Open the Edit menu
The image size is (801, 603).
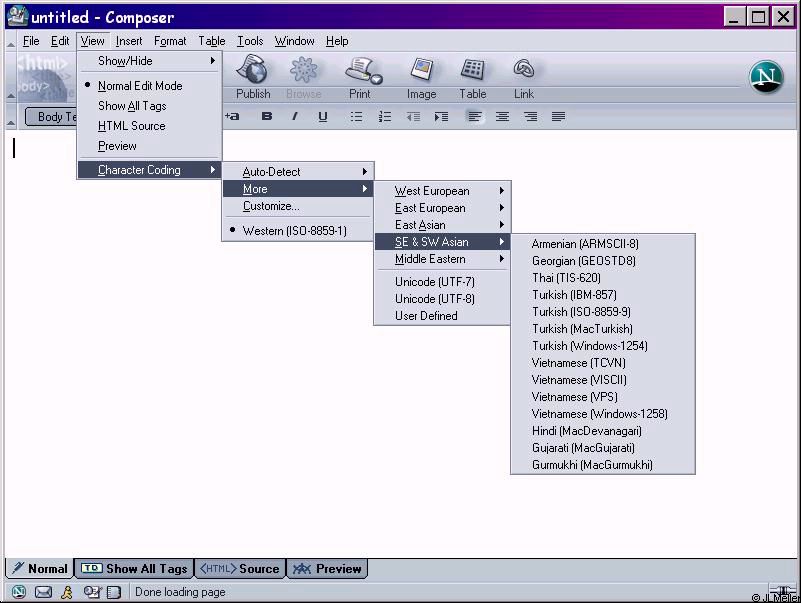[60, 41]
